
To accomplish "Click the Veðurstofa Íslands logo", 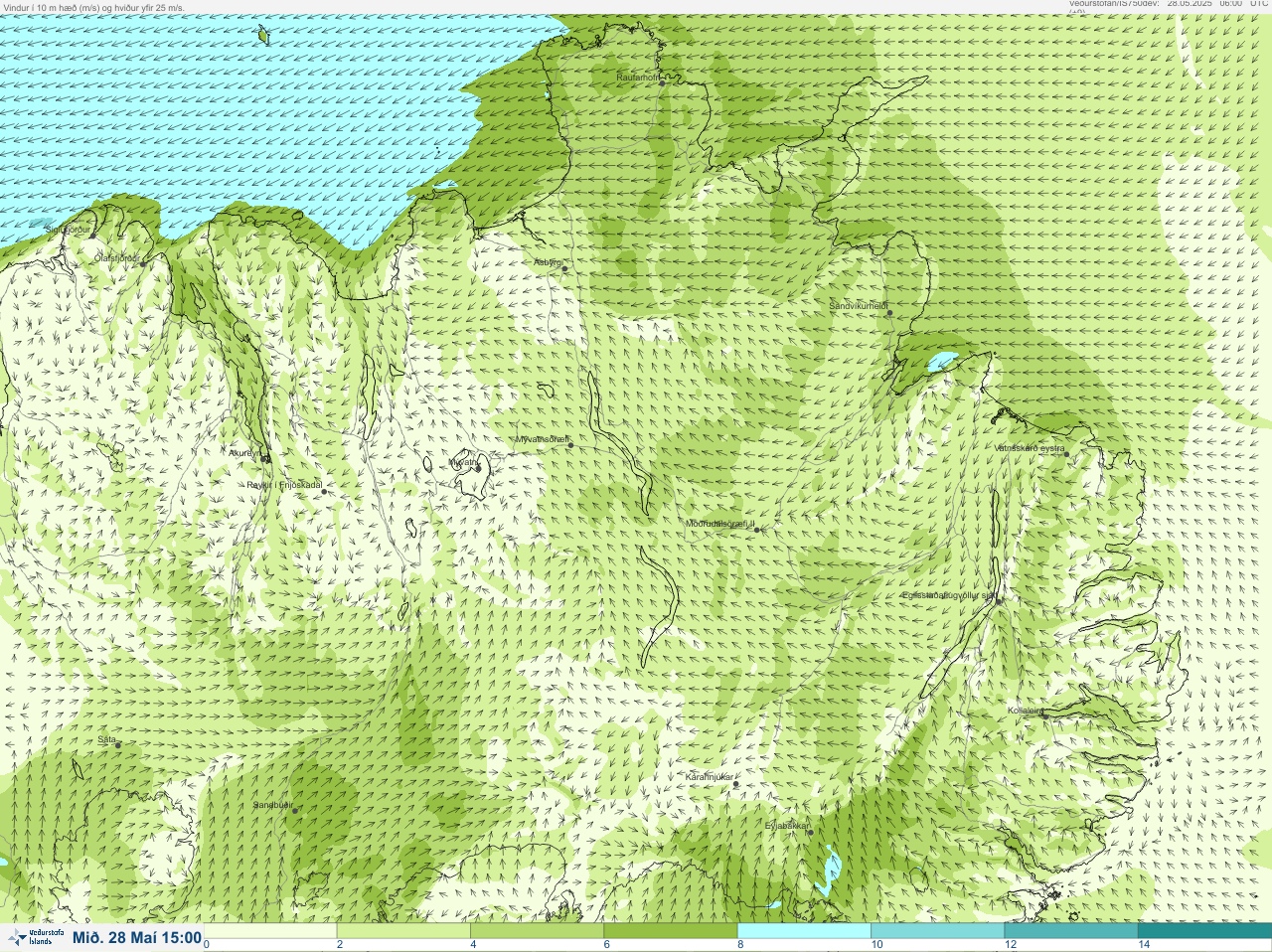I will (x=34, y=937).
